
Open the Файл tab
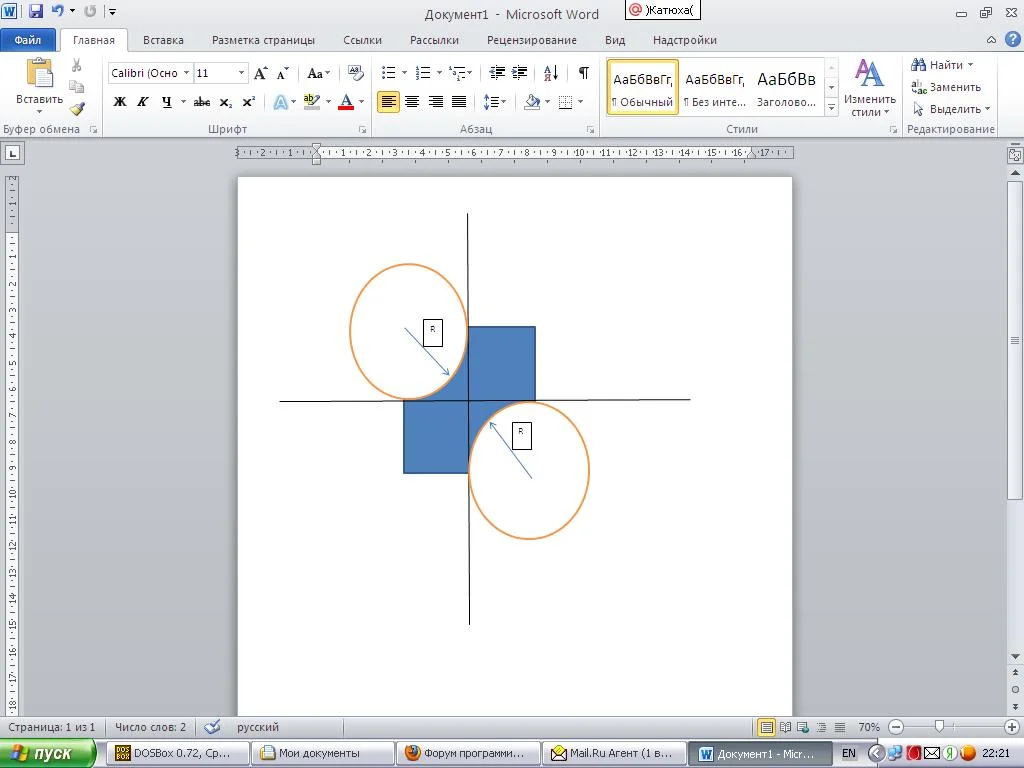[28, 40]
